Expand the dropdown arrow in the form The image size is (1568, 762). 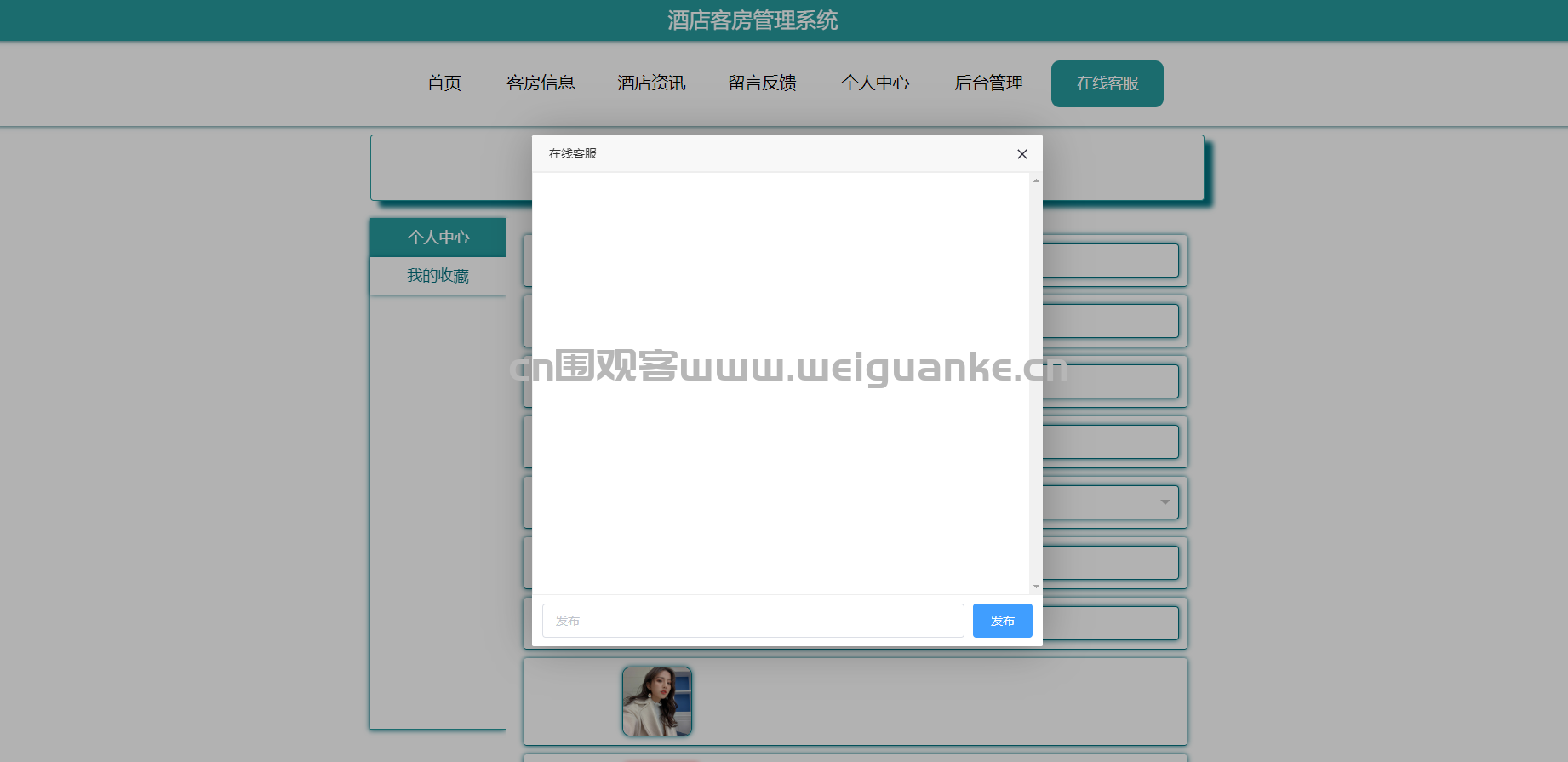1165,502
